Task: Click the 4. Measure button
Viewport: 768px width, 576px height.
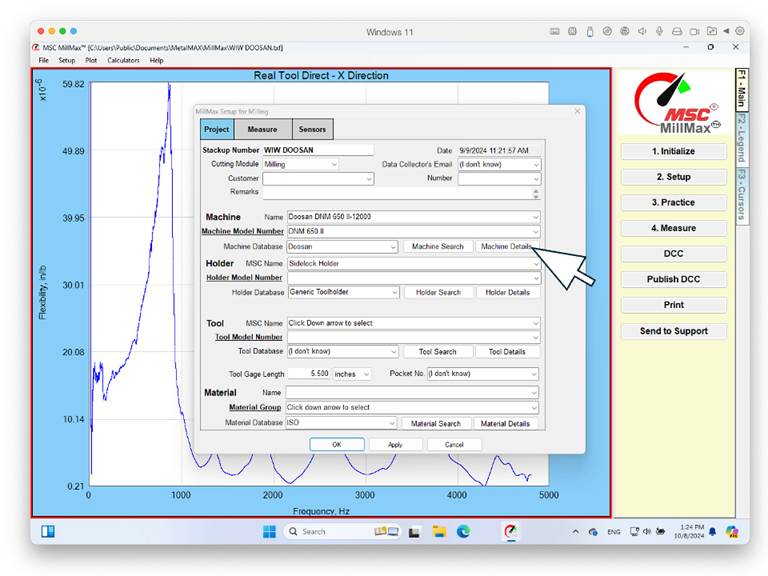Action: [673, 228]
